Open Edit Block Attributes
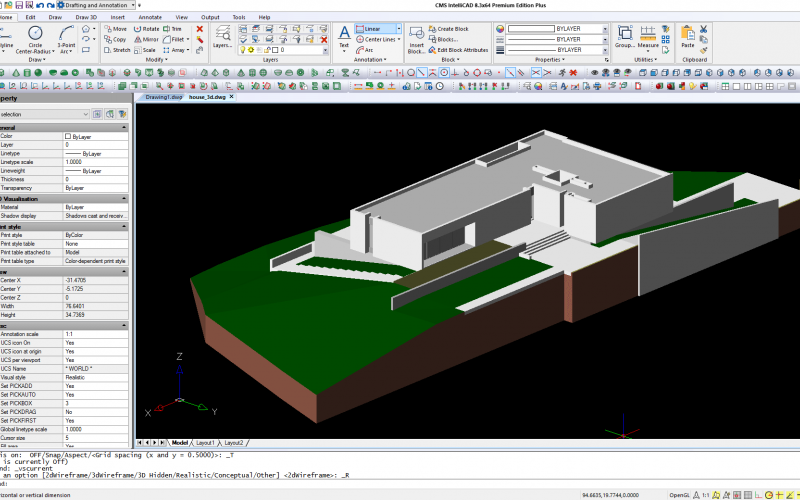 [458, 50]
